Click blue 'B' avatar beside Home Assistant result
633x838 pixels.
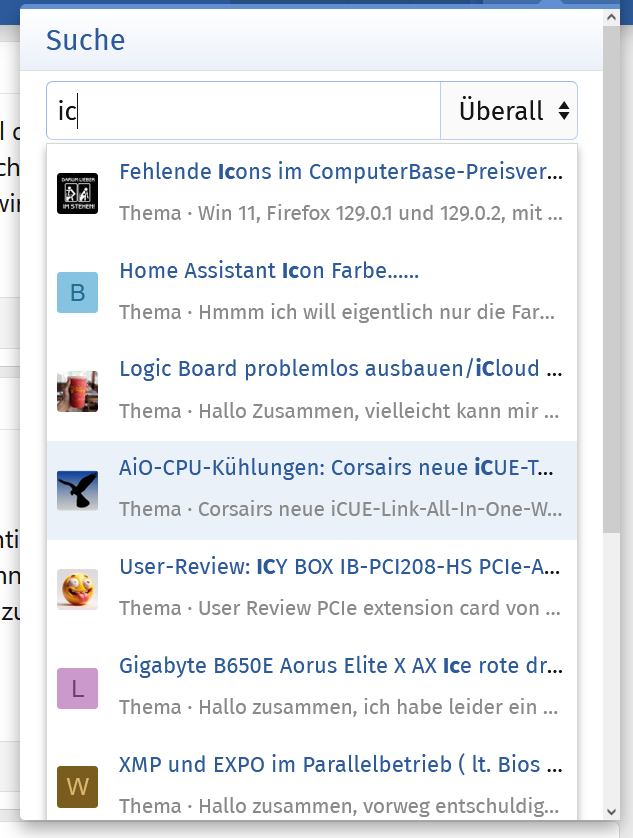point(78,292)
